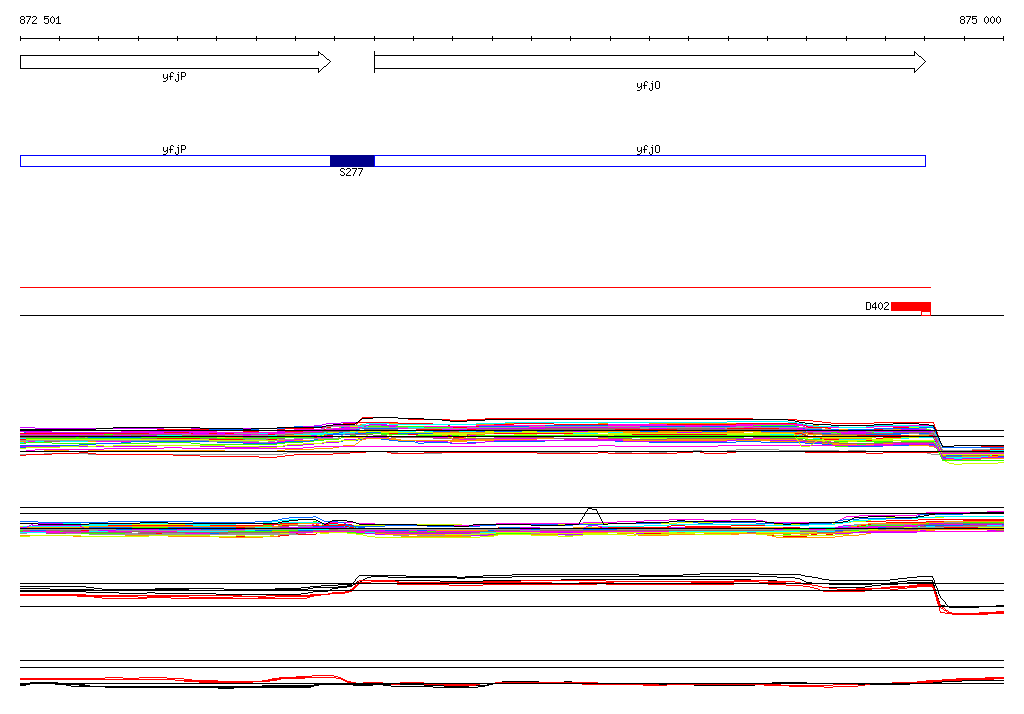Click the 872 501 start coordinate label
This screenshot has height=714, width=1024.
40,20
